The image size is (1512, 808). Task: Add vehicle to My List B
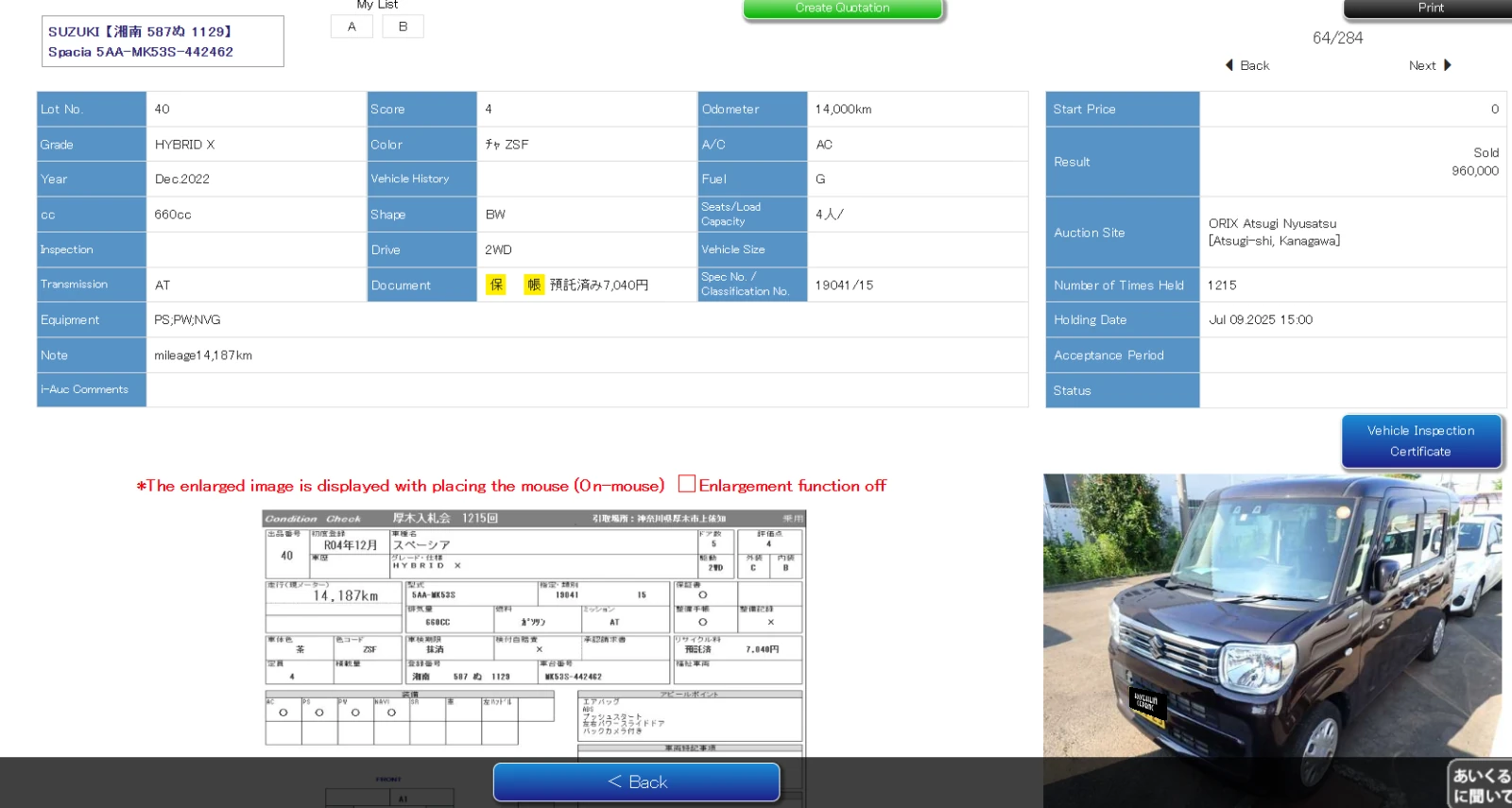click(403, 26)
